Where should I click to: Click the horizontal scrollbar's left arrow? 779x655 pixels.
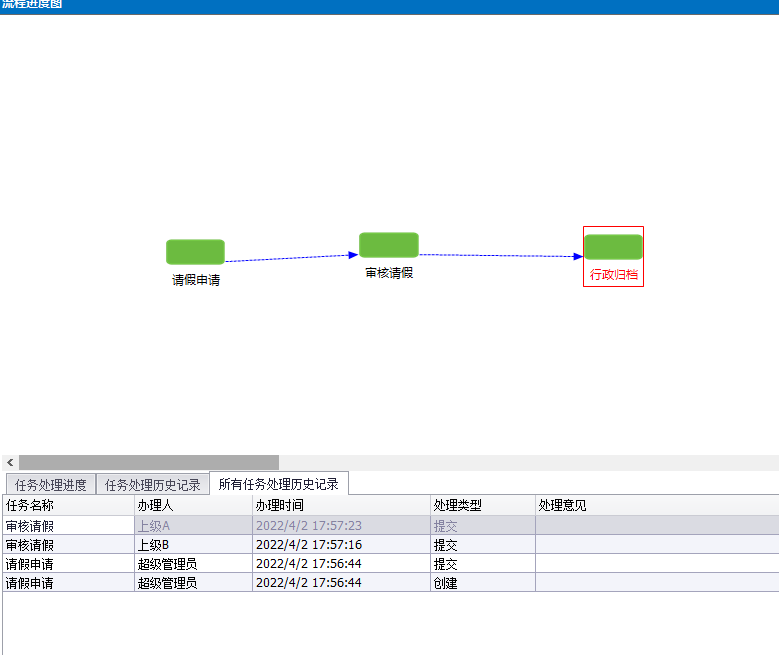pyautogui.click(x=10, y=462)
